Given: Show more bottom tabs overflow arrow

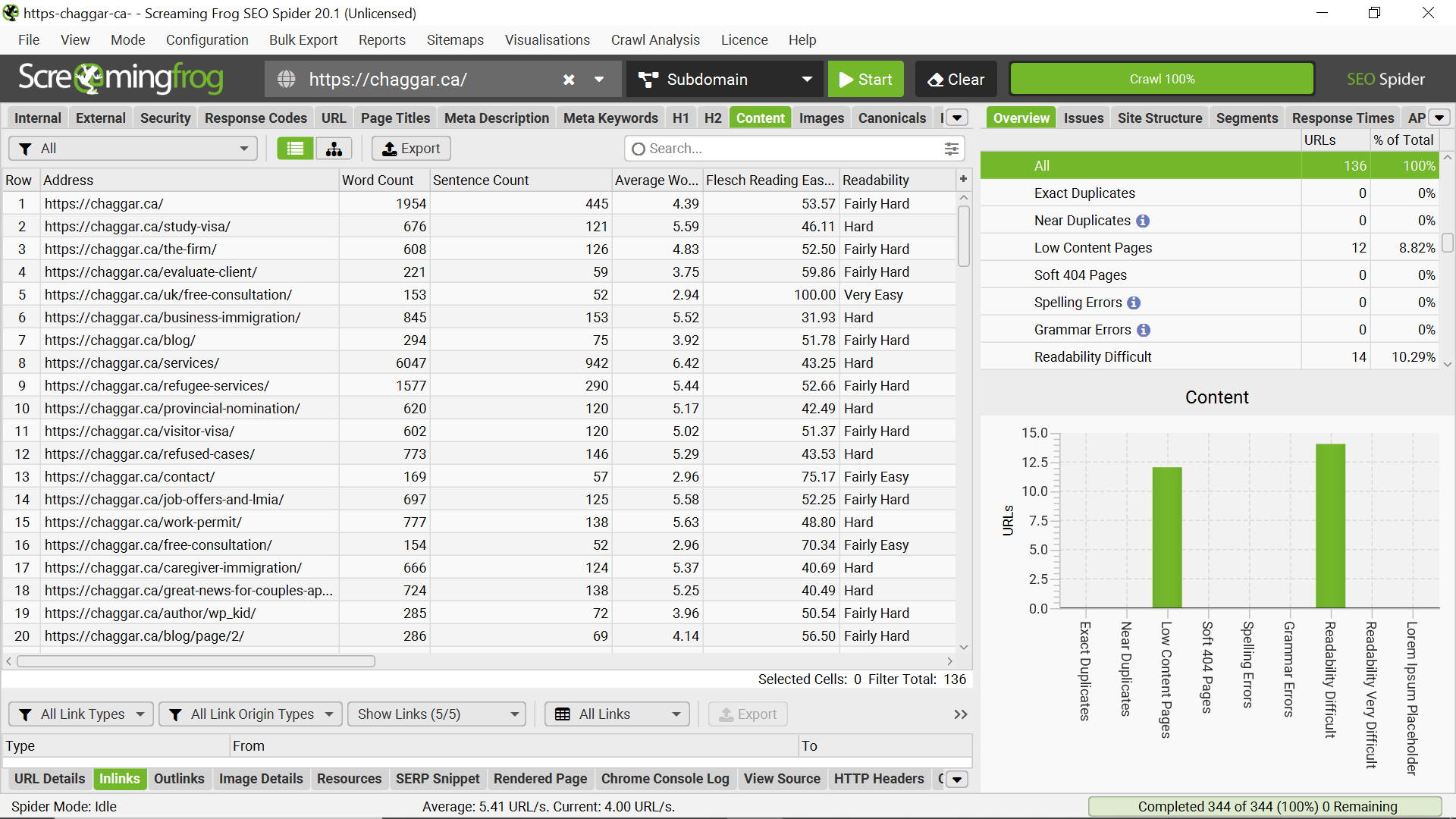Looking at the screenshot, I should point(958,780).
